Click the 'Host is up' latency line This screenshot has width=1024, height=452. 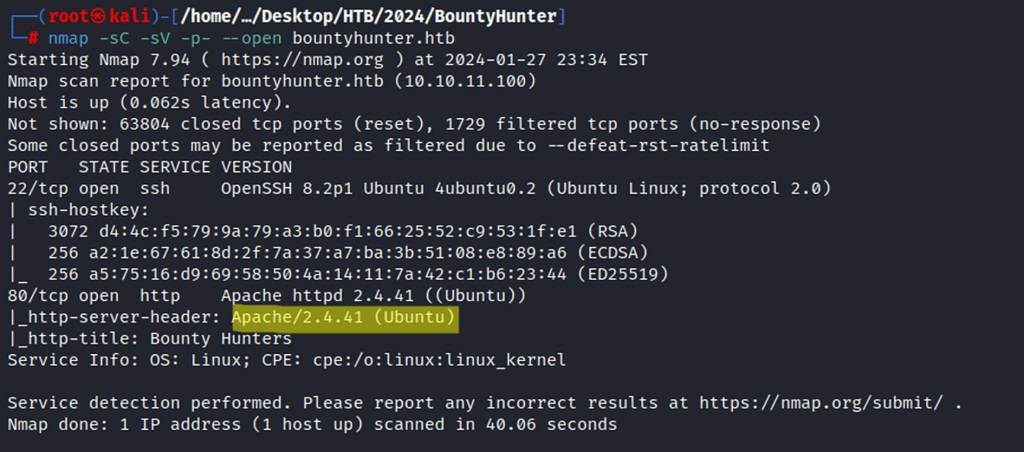[x=150, y=102]
